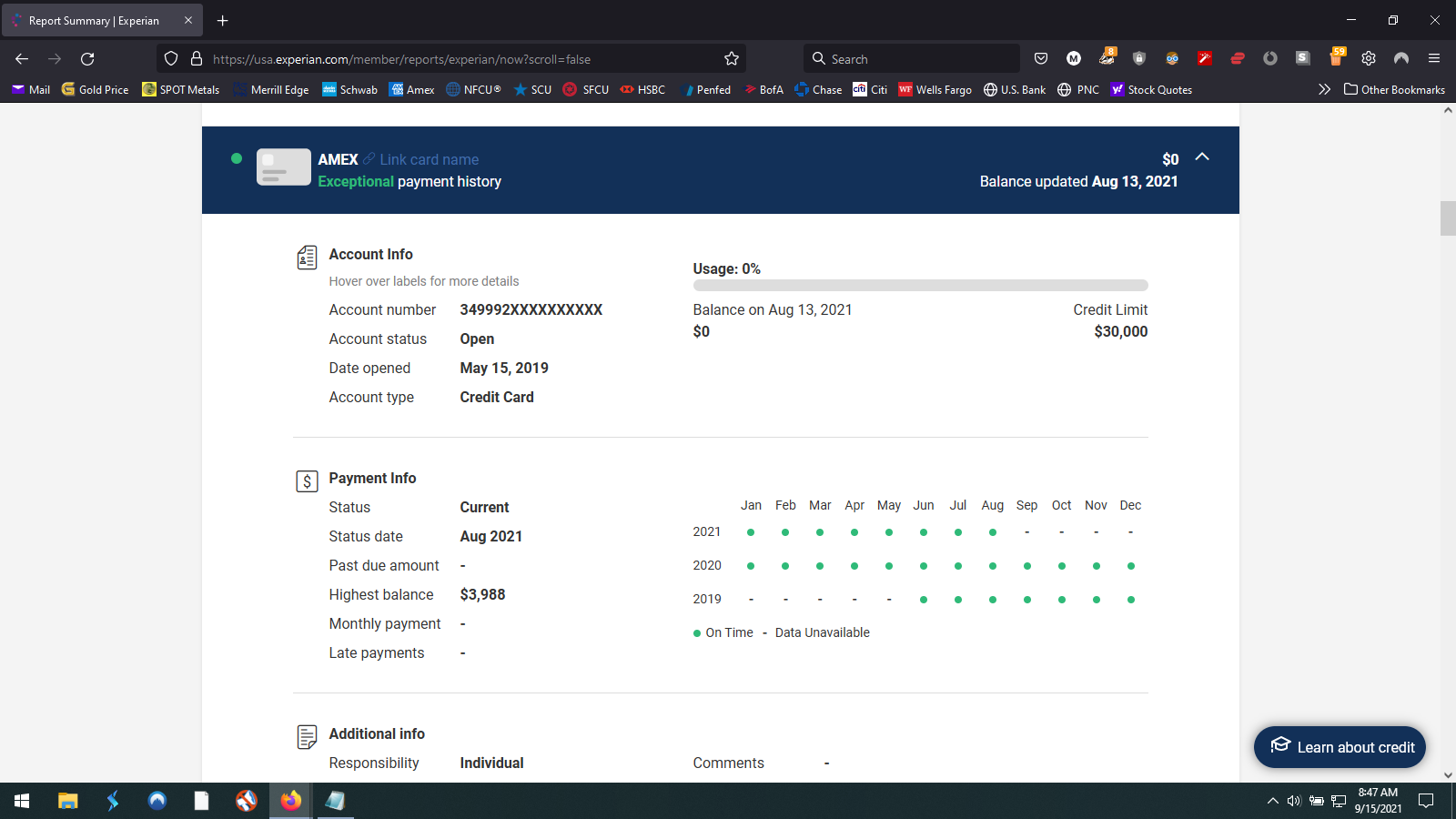The height and width of the screenshot is (819, 1456).
Task: Expand the bookmarks overflow chevron
Action: pyautogui.click(x=1325, y=89)
